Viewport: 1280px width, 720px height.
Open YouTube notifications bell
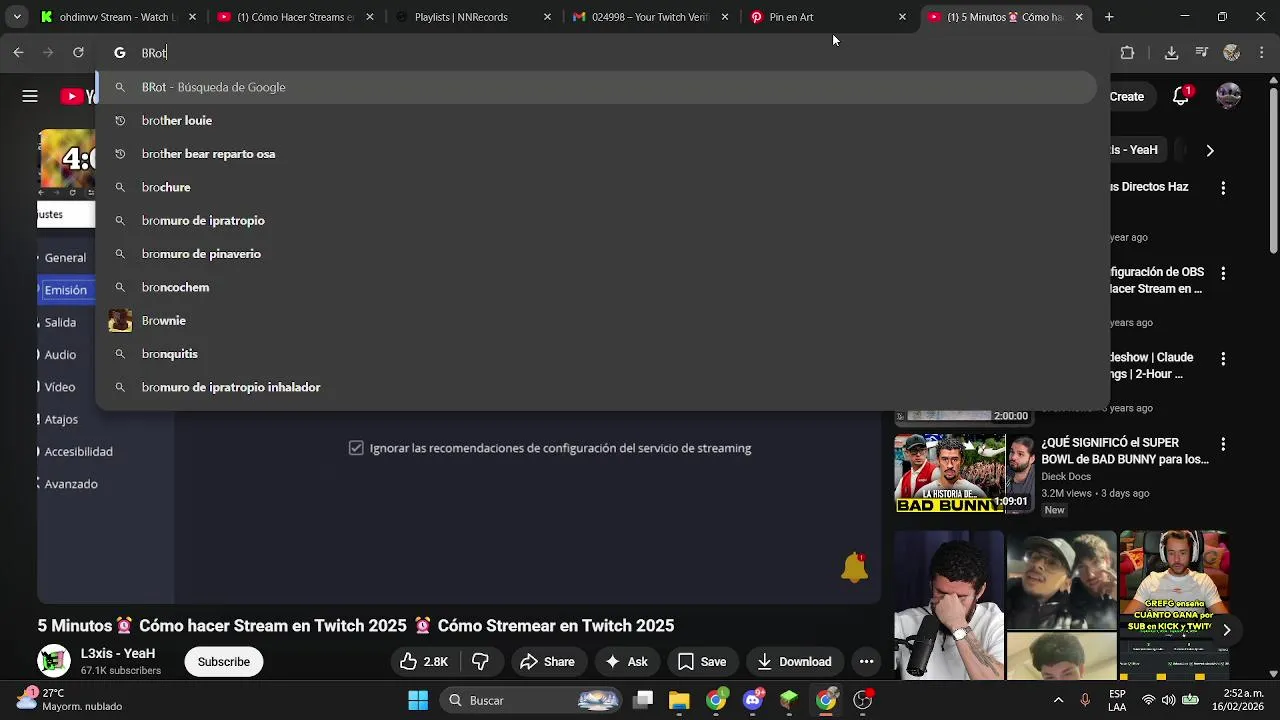pos(1181,96)
